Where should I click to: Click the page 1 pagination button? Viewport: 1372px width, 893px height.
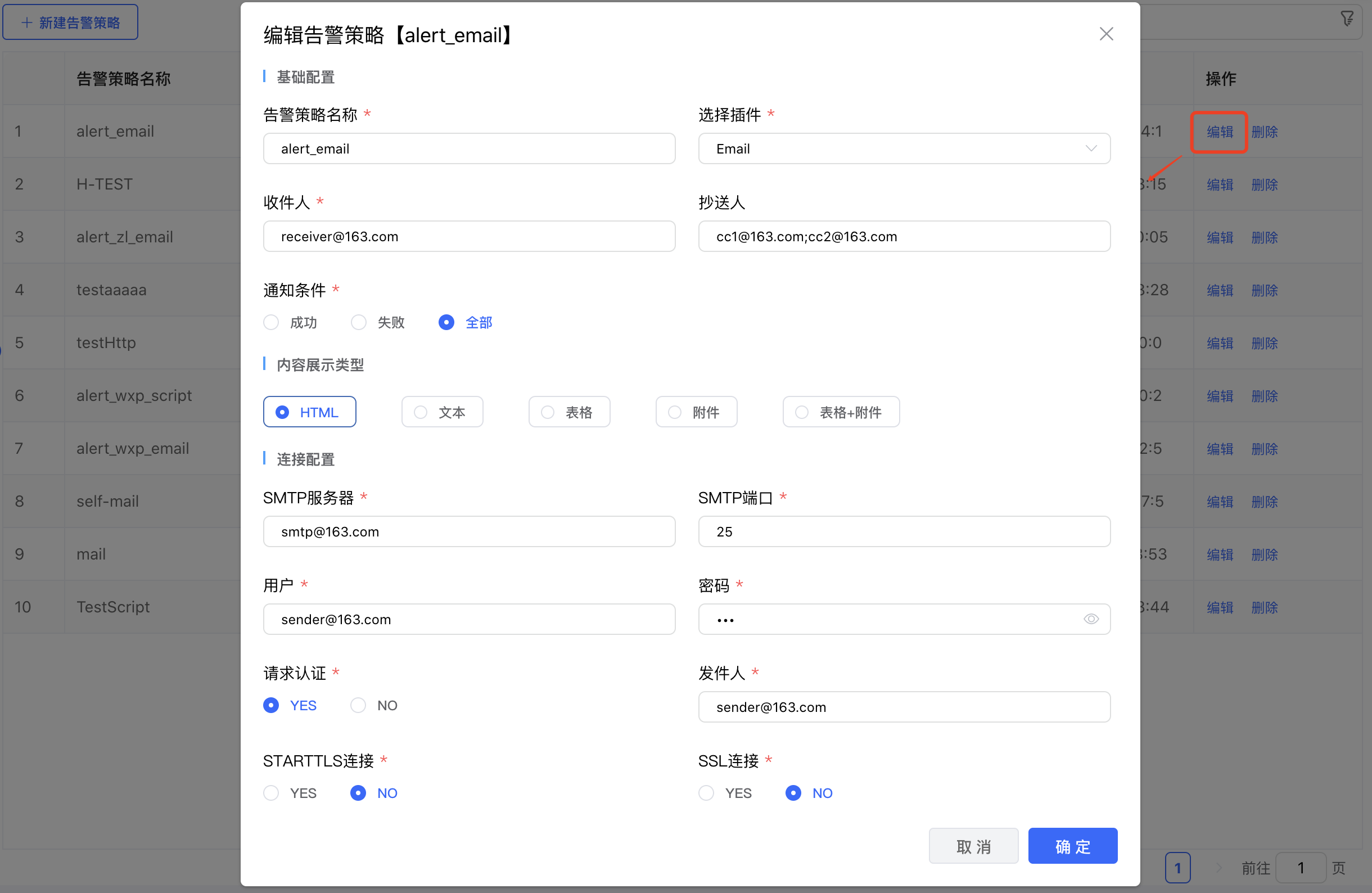(1177, 867)
